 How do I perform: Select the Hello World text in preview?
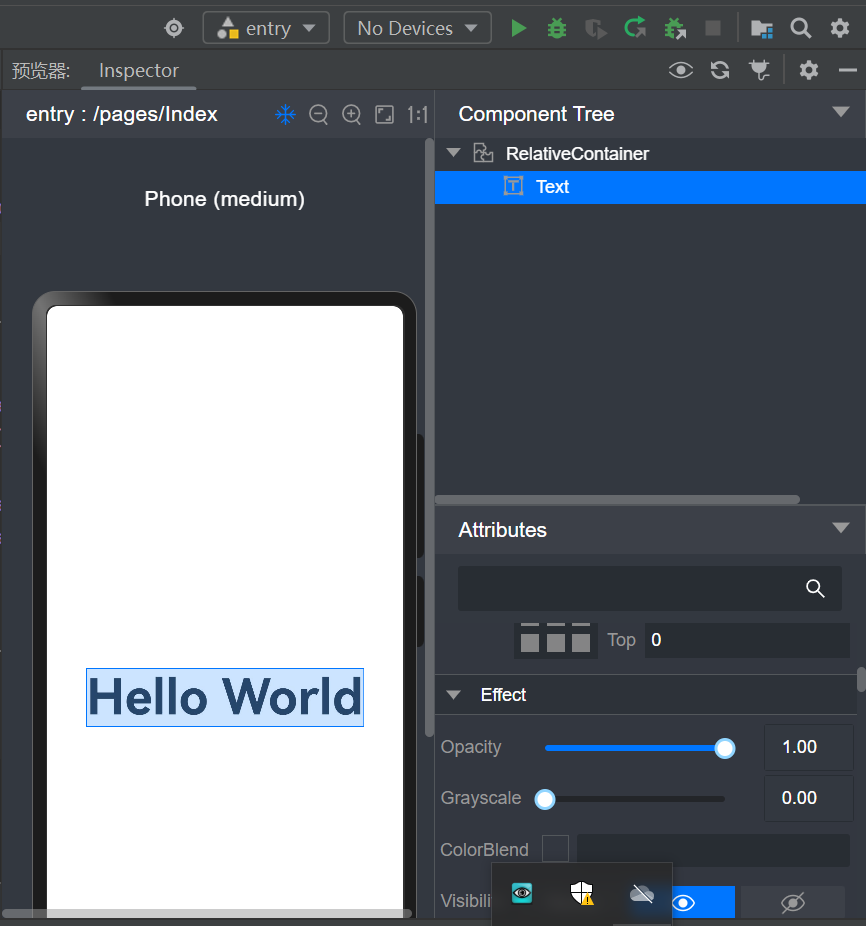(x=224, y=697)
